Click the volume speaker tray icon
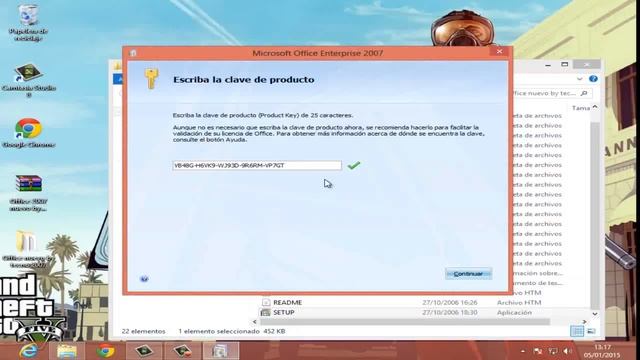The width and height of the screenshot is (640, 360). tap(567, 351)
